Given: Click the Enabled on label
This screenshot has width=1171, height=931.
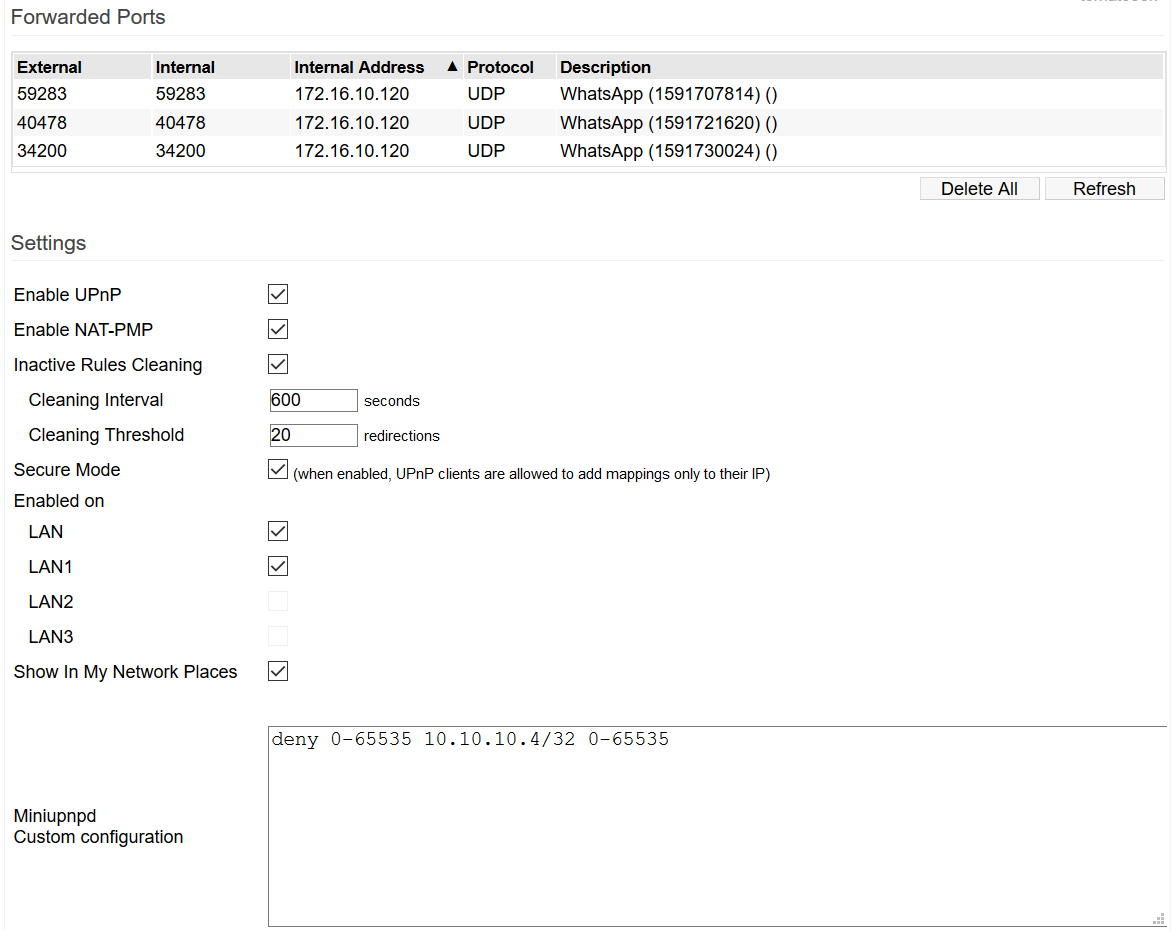Looking at the screenshot, I should point(59,501).
